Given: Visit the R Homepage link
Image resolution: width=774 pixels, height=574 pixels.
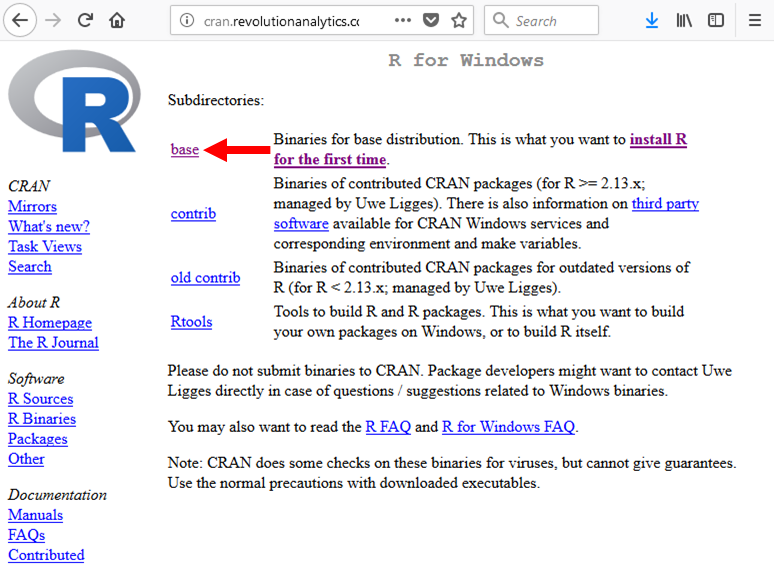Looking at the screenshot, I should point(50,322).
